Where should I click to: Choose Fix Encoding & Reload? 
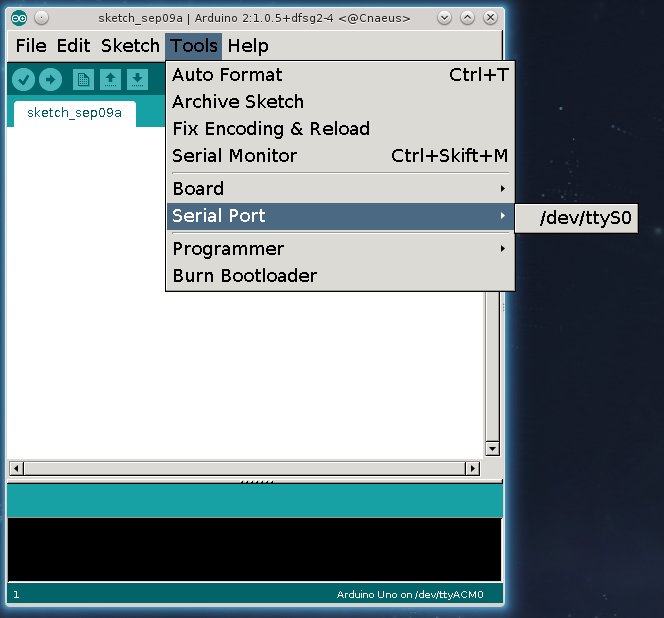click(340, 129)
